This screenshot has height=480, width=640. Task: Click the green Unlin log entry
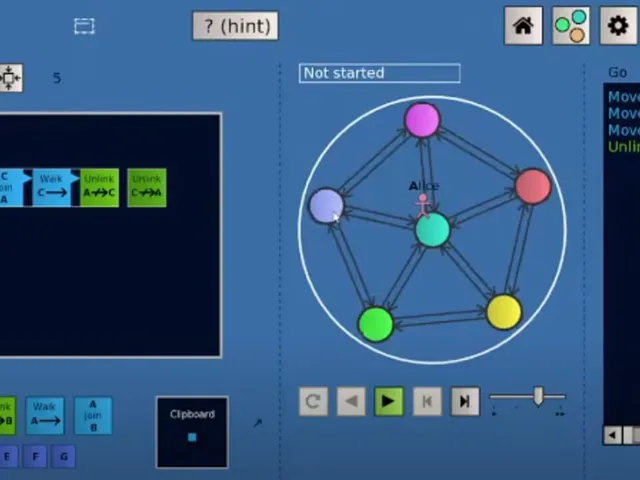coord(624,147)
